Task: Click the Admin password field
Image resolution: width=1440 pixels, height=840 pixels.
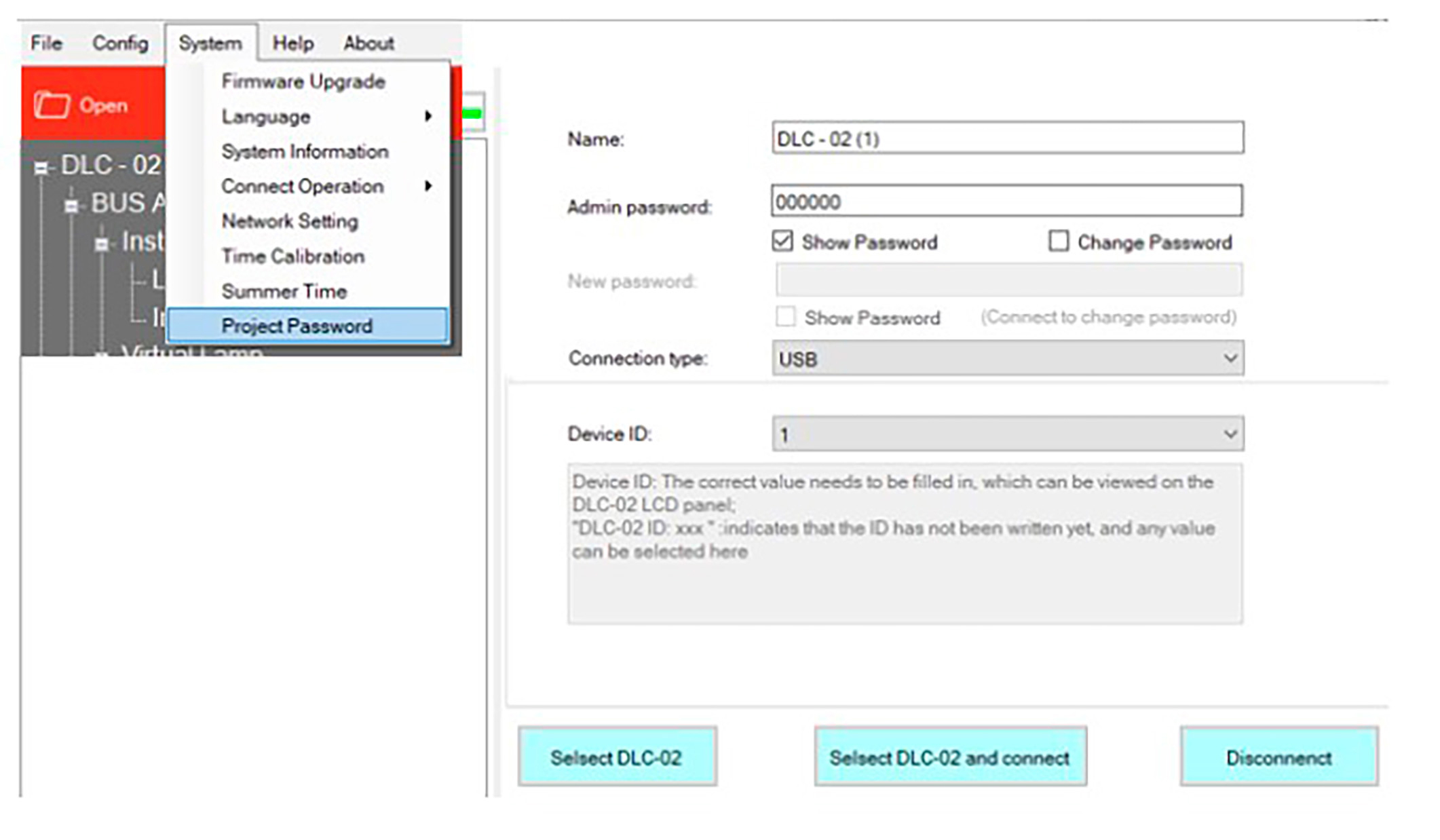Action: coord(1007,202)
